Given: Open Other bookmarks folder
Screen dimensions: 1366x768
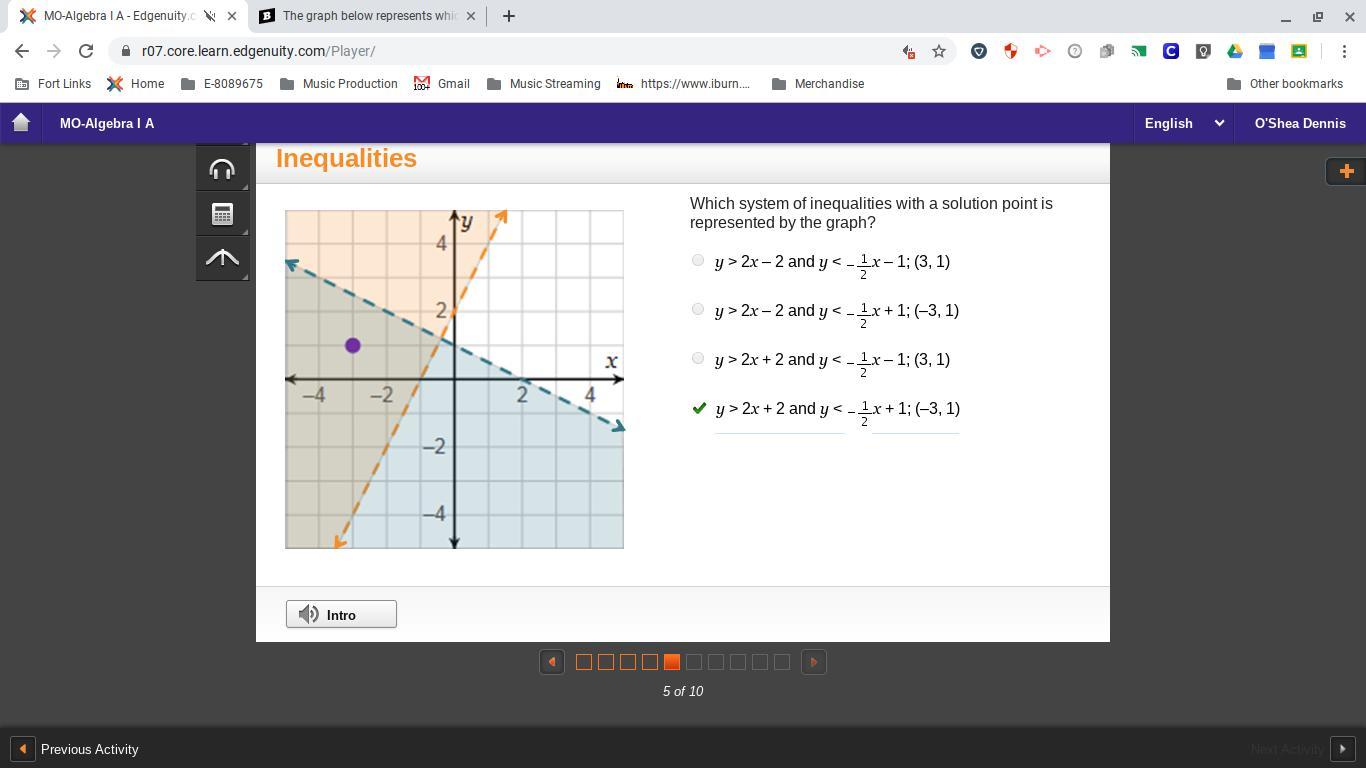Looking at the screenshot, I should (1285, 84).
